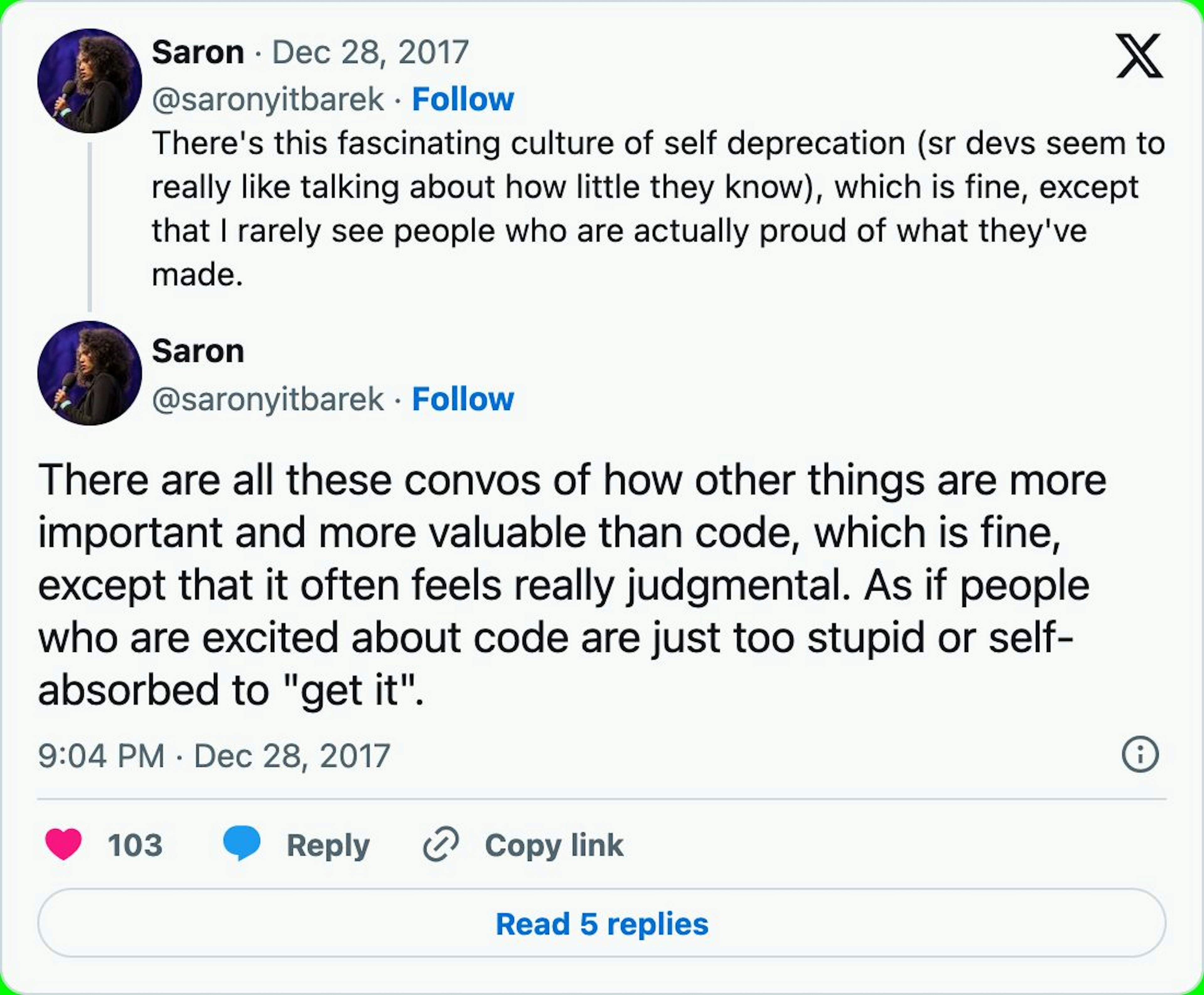Image resolution: width=1204 pixels, height=995 pixels.
Task: Open the Saron name on the parent tweet
Action: [x=198, y=52]
